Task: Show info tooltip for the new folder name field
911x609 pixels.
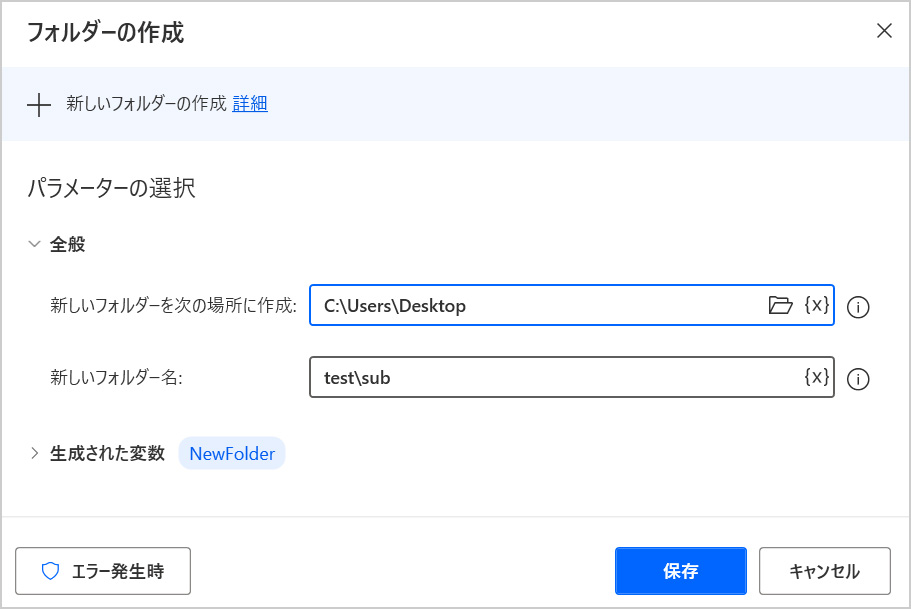Action: tap(857, 379)
